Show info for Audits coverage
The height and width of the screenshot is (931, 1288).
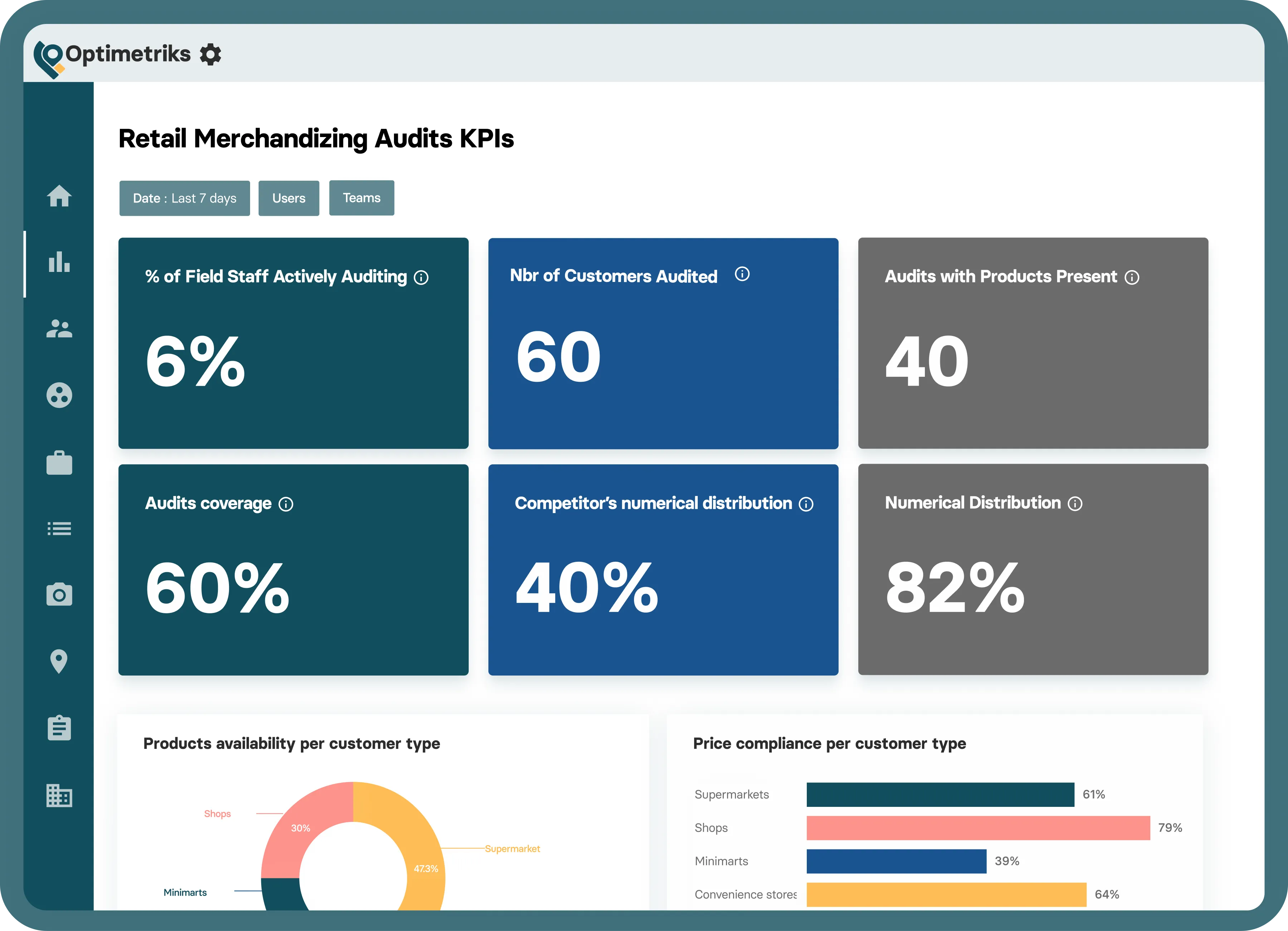286,505
